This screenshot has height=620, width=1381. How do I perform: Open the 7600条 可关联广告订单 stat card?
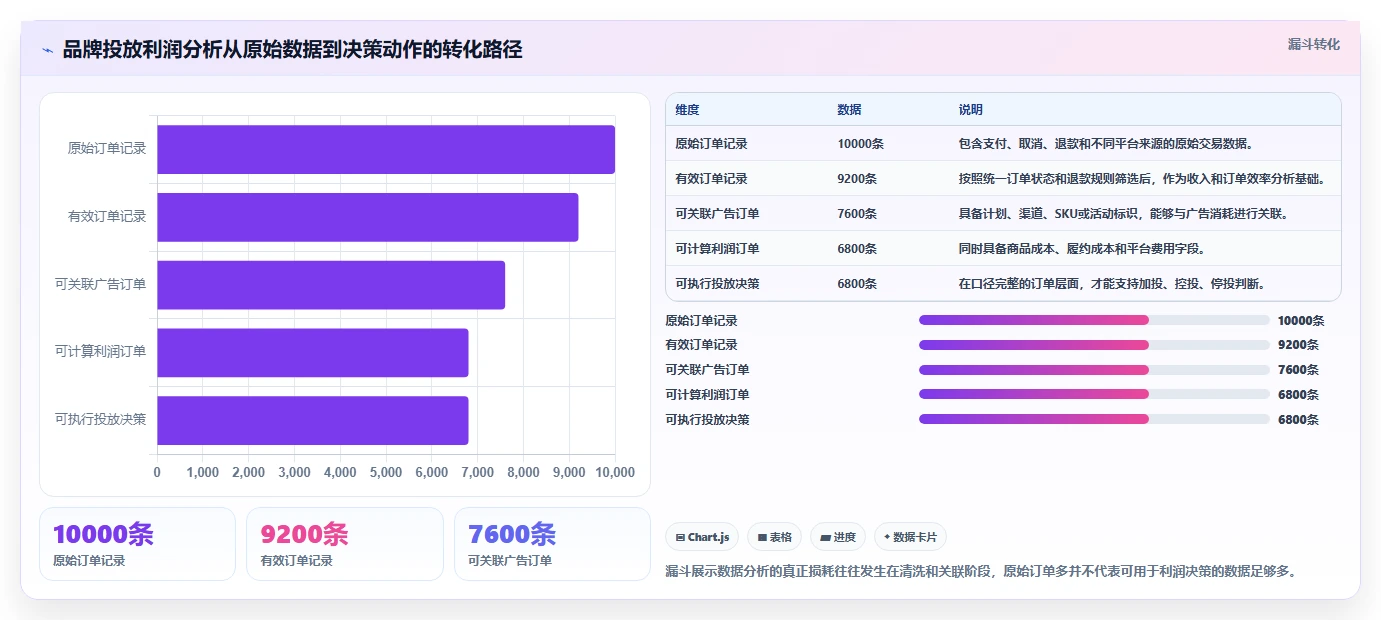[x=552, y=544]
